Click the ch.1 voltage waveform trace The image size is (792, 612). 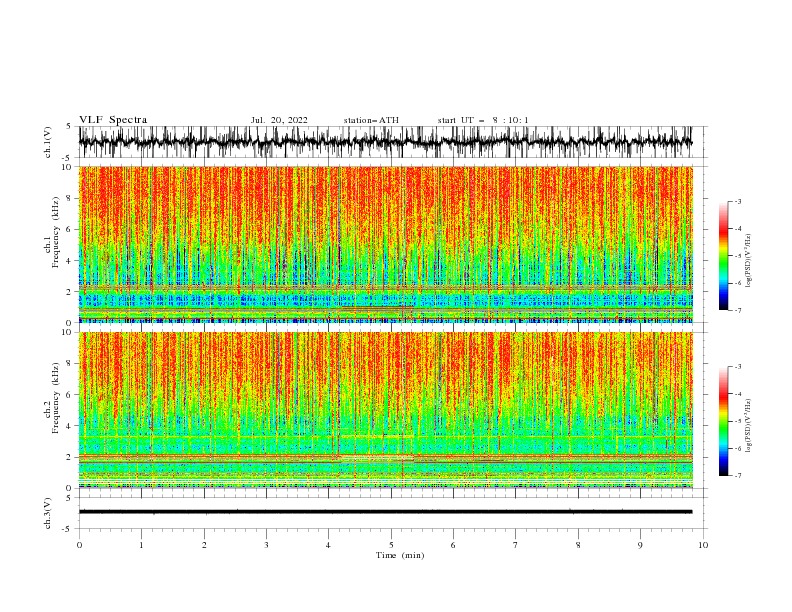click(385, 142)
